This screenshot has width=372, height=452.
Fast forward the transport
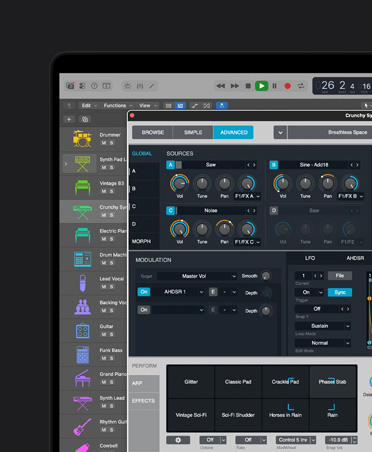[x=235, y=86]
